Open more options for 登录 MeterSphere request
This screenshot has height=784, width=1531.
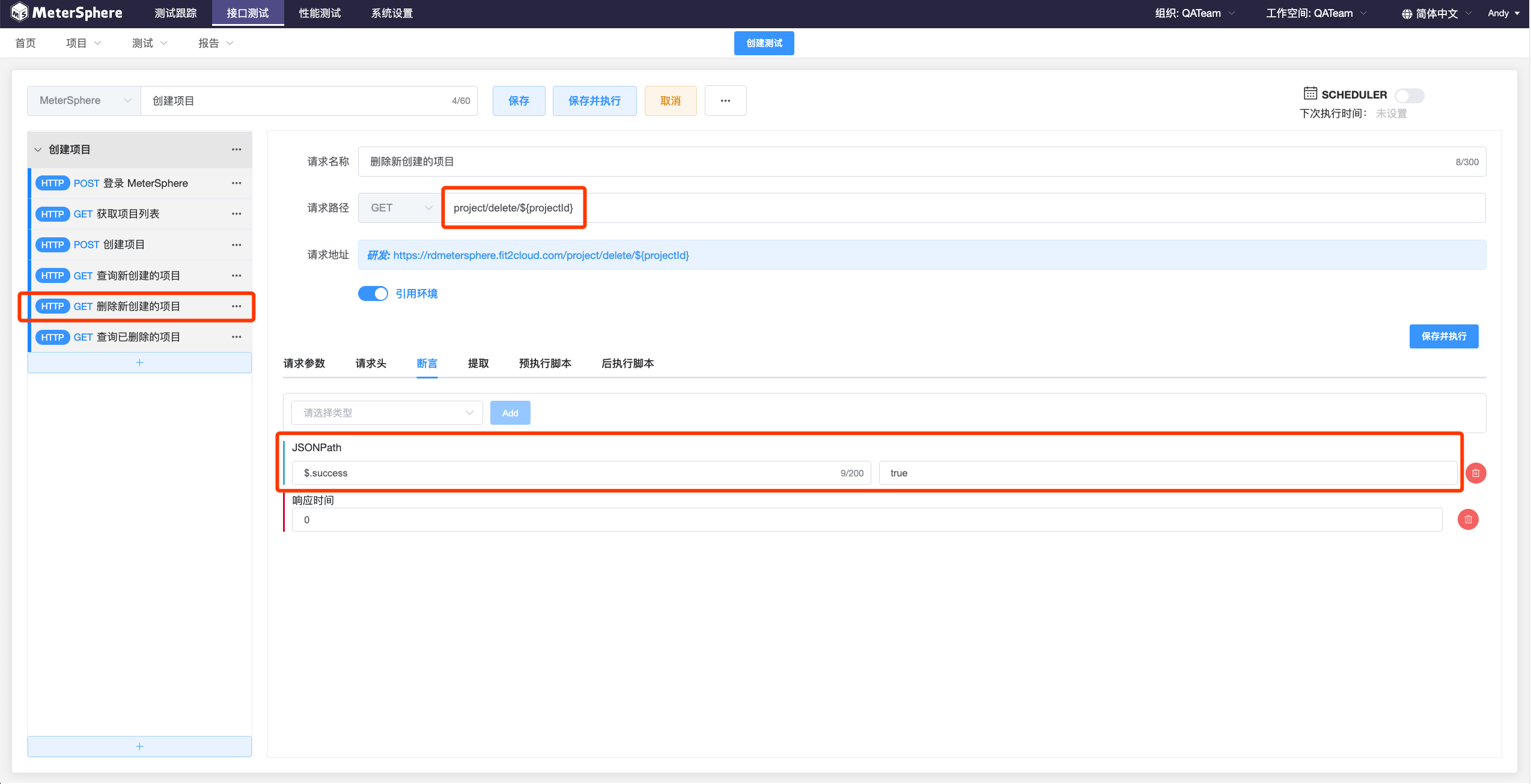point(237,183)
